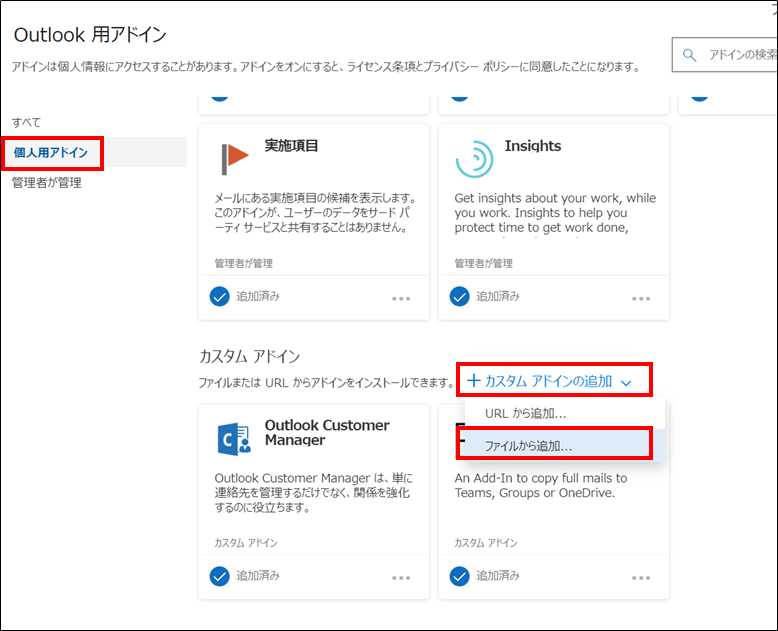Open the ellipsis menu on 実施項目 card

coord(401,299)
